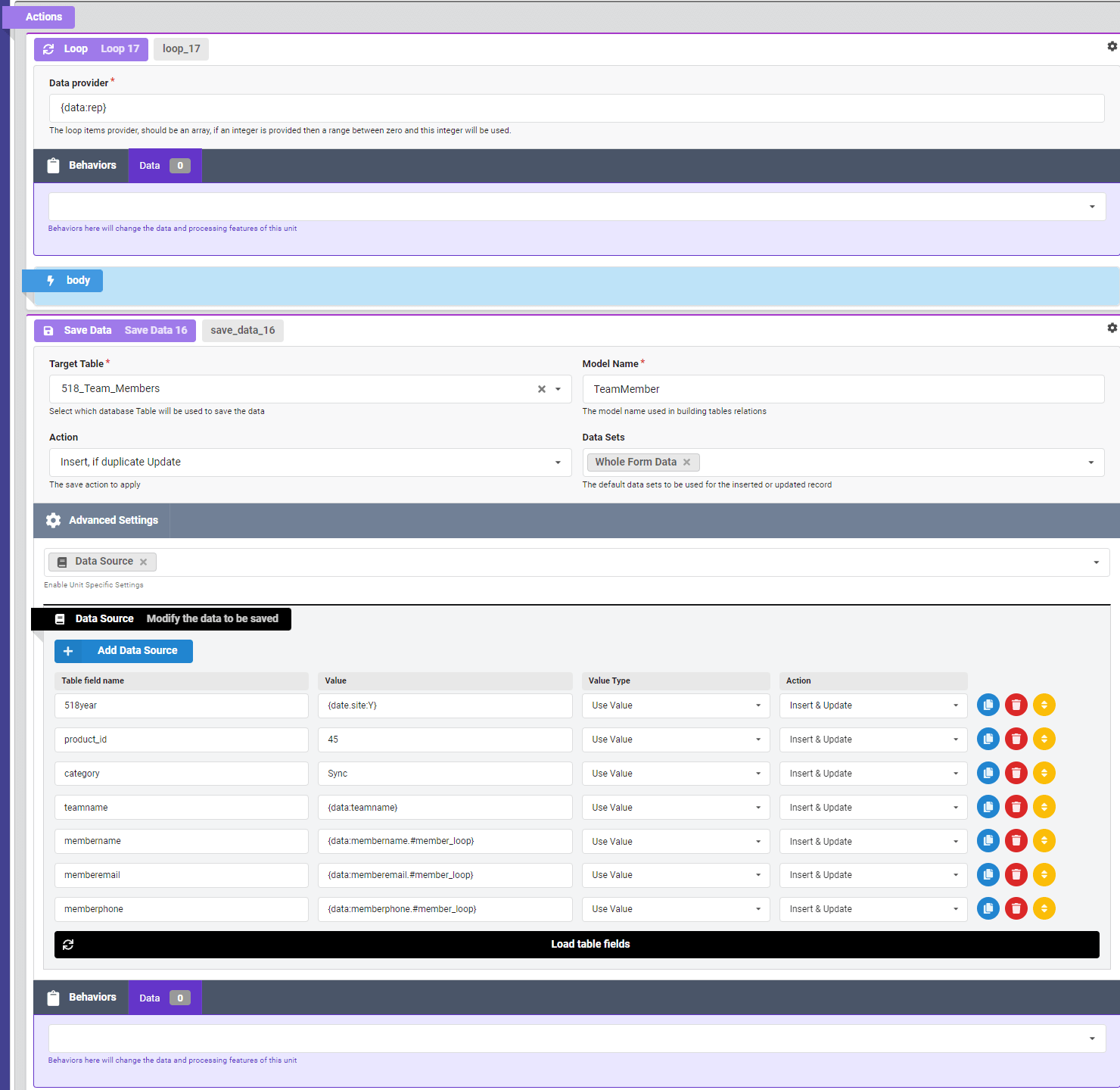Open Value Type dropdown for category row

(676, 774)
